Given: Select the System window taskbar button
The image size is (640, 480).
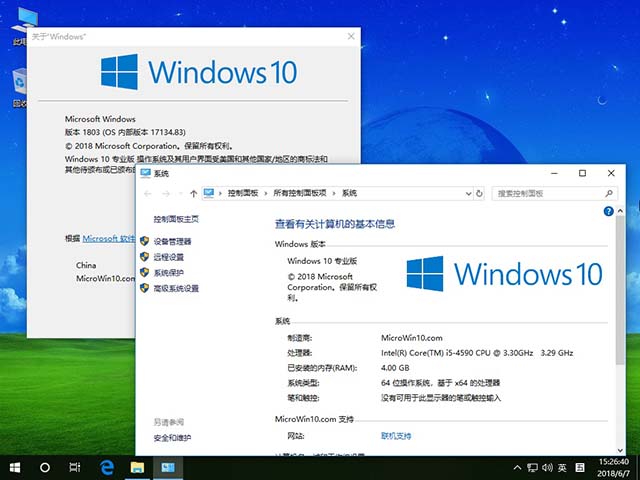Looking at the screenshot, I should pyautogui.click(x=168, y=467).
